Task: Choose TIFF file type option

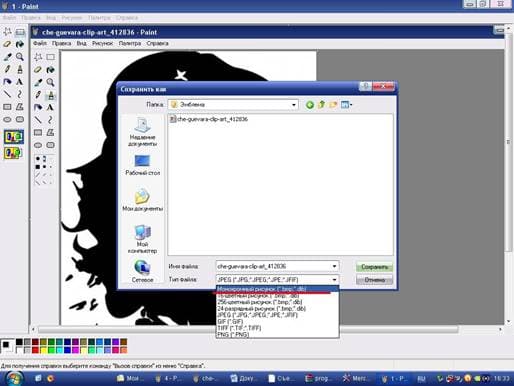Action: [277, 328]
